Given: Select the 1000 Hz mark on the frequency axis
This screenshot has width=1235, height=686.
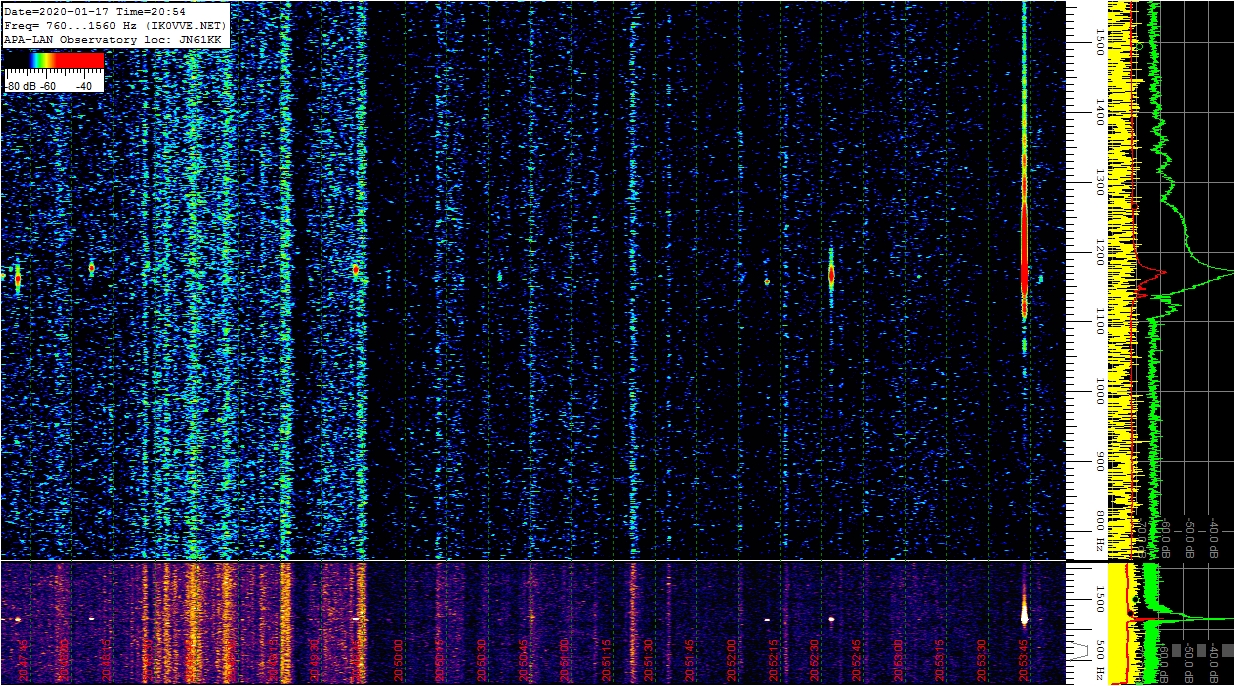Looking at the screenshot, I should click(x=1098, y=392).
